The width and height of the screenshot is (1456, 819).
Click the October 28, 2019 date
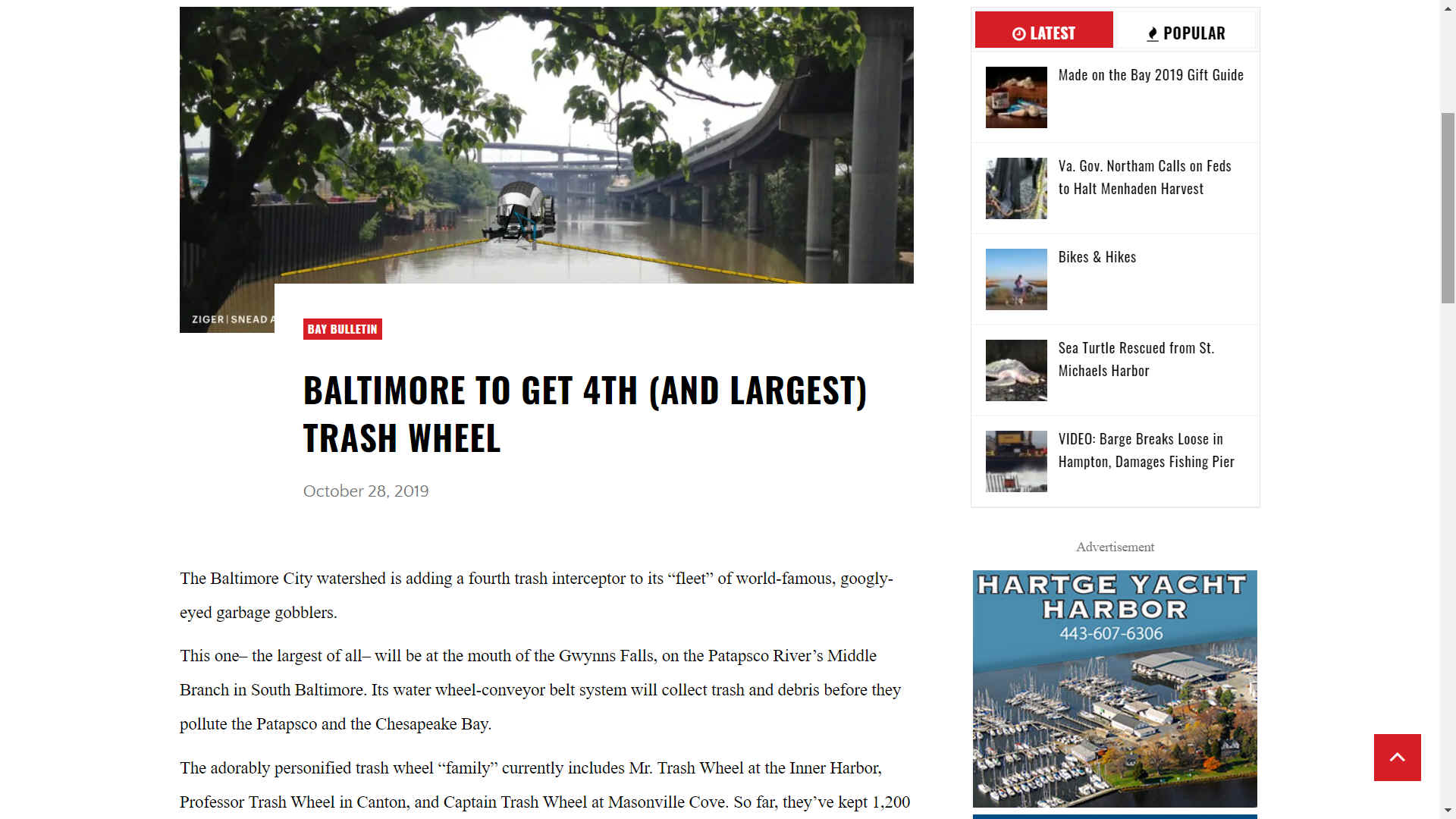click(x=366, y=491)
